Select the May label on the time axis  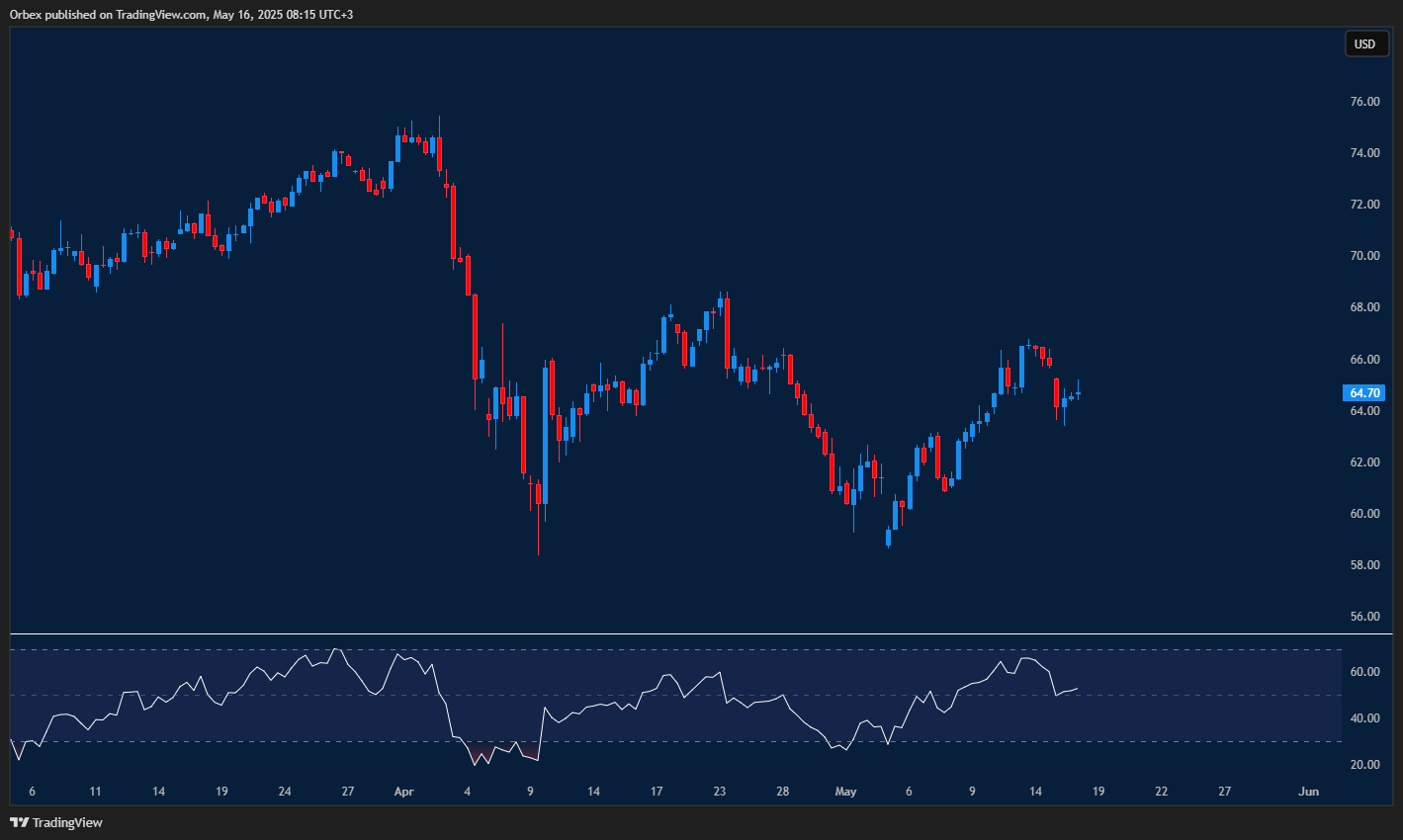(x=845, y=792)
